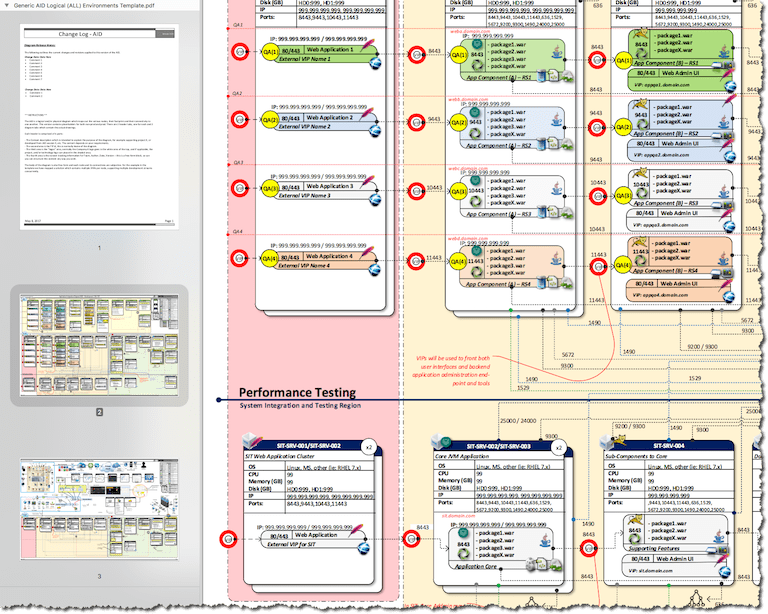Click x2 badge on SIT-SRV-002/SIT-SRV-003
This screenshot has width=768, height=614.
(x=558, y=448)
